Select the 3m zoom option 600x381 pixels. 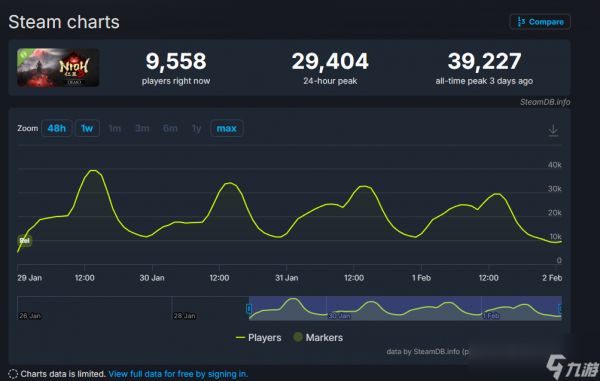pyautogui.click(x=142, y=129)
